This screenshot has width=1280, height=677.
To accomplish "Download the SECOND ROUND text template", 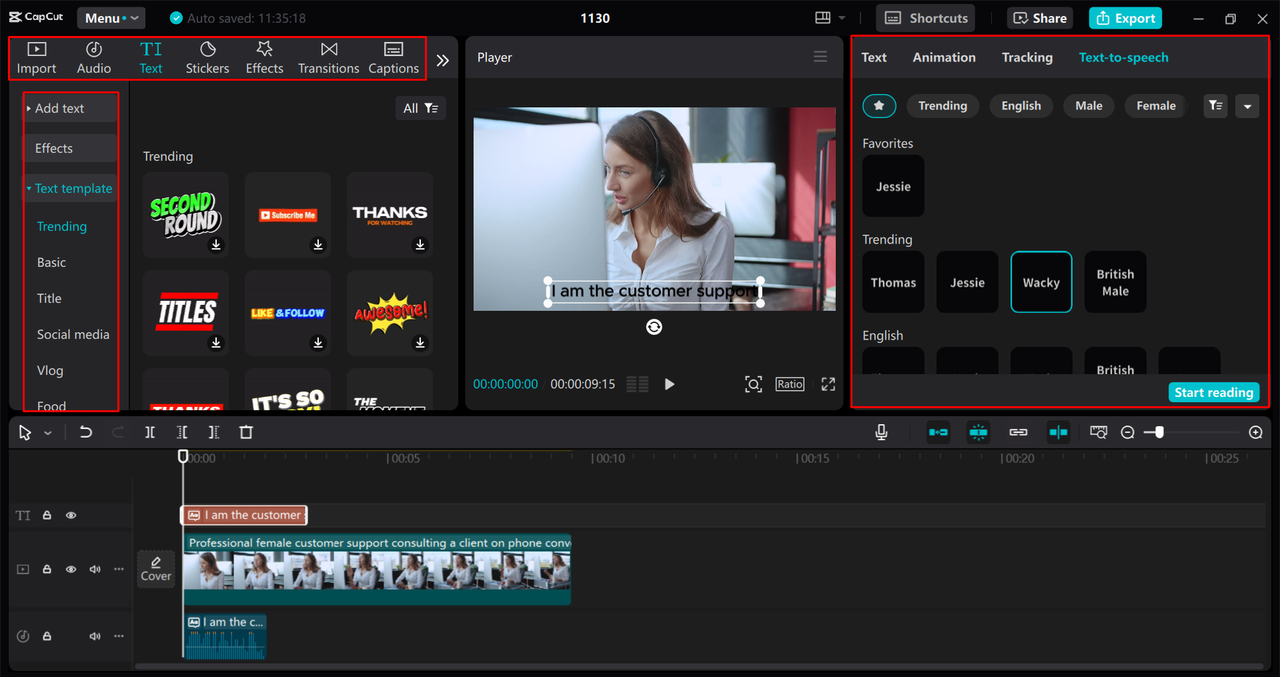I will [216, 245].
